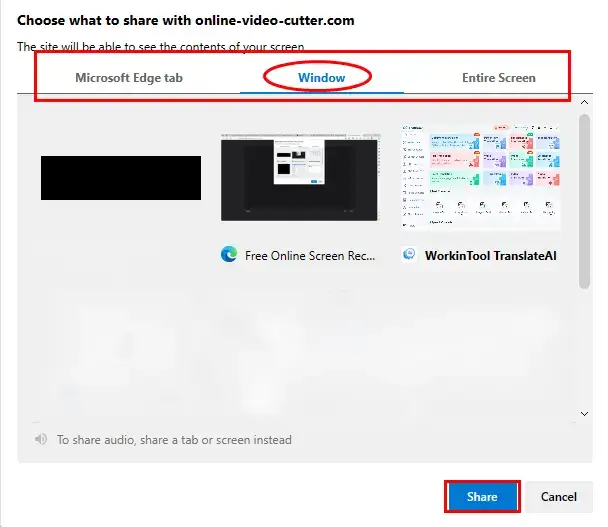
Task: Click the scroll up arrow
Action: click(x=584, y=102)
